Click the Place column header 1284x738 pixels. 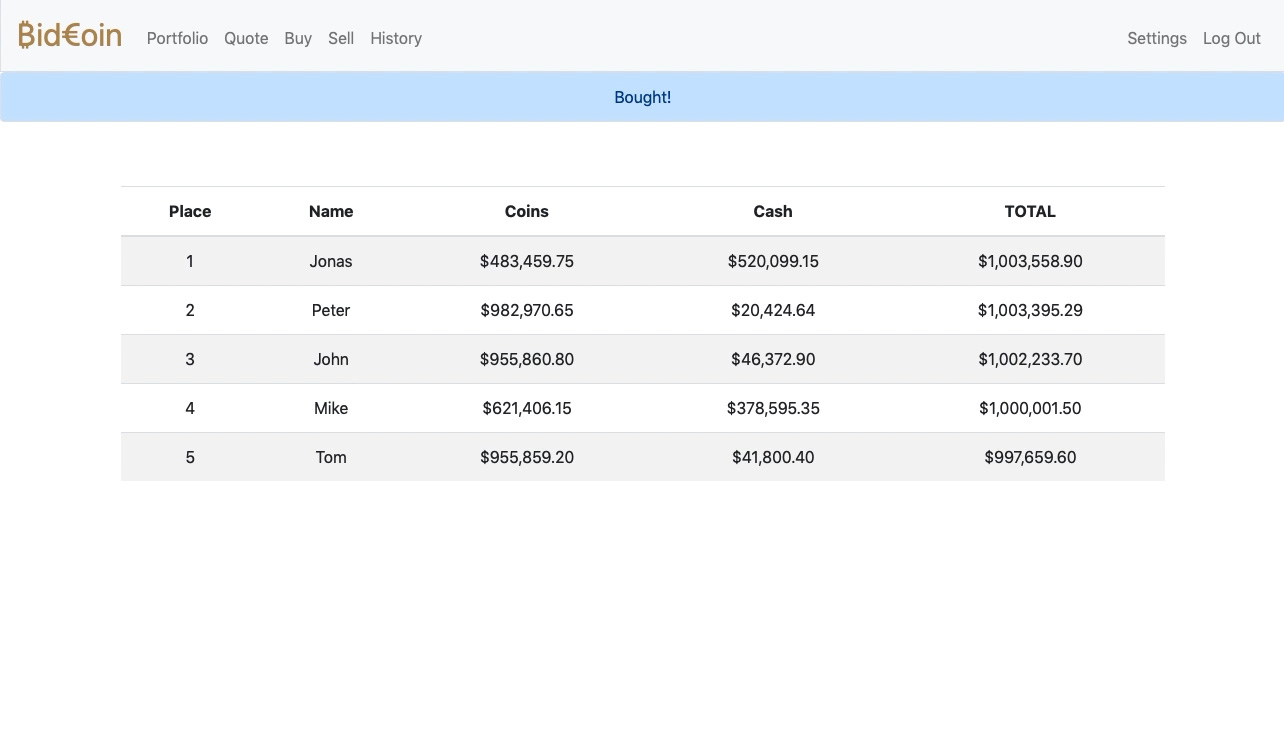(190, 211)
